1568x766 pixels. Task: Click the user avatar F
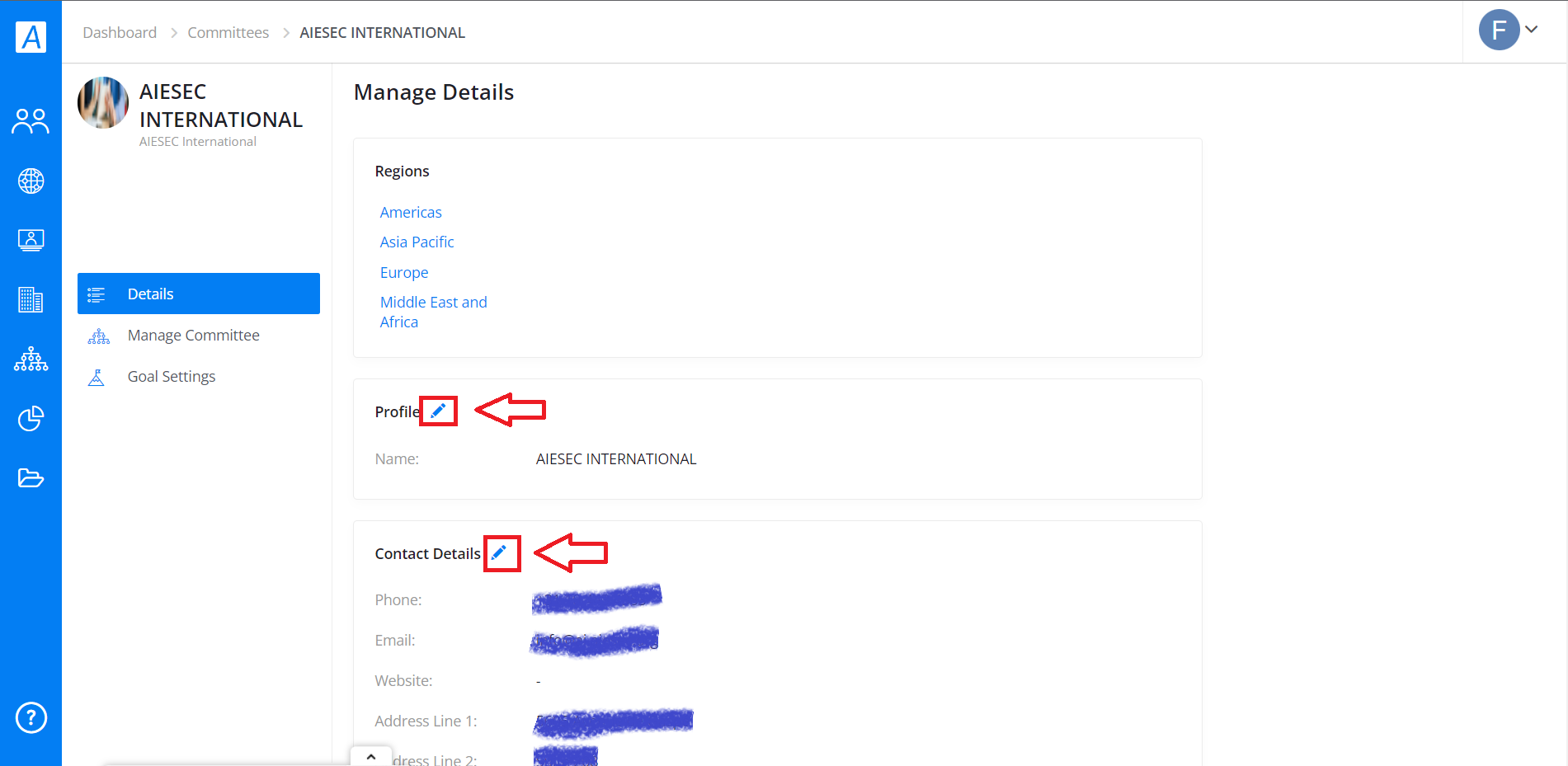tap(1499, 31)
